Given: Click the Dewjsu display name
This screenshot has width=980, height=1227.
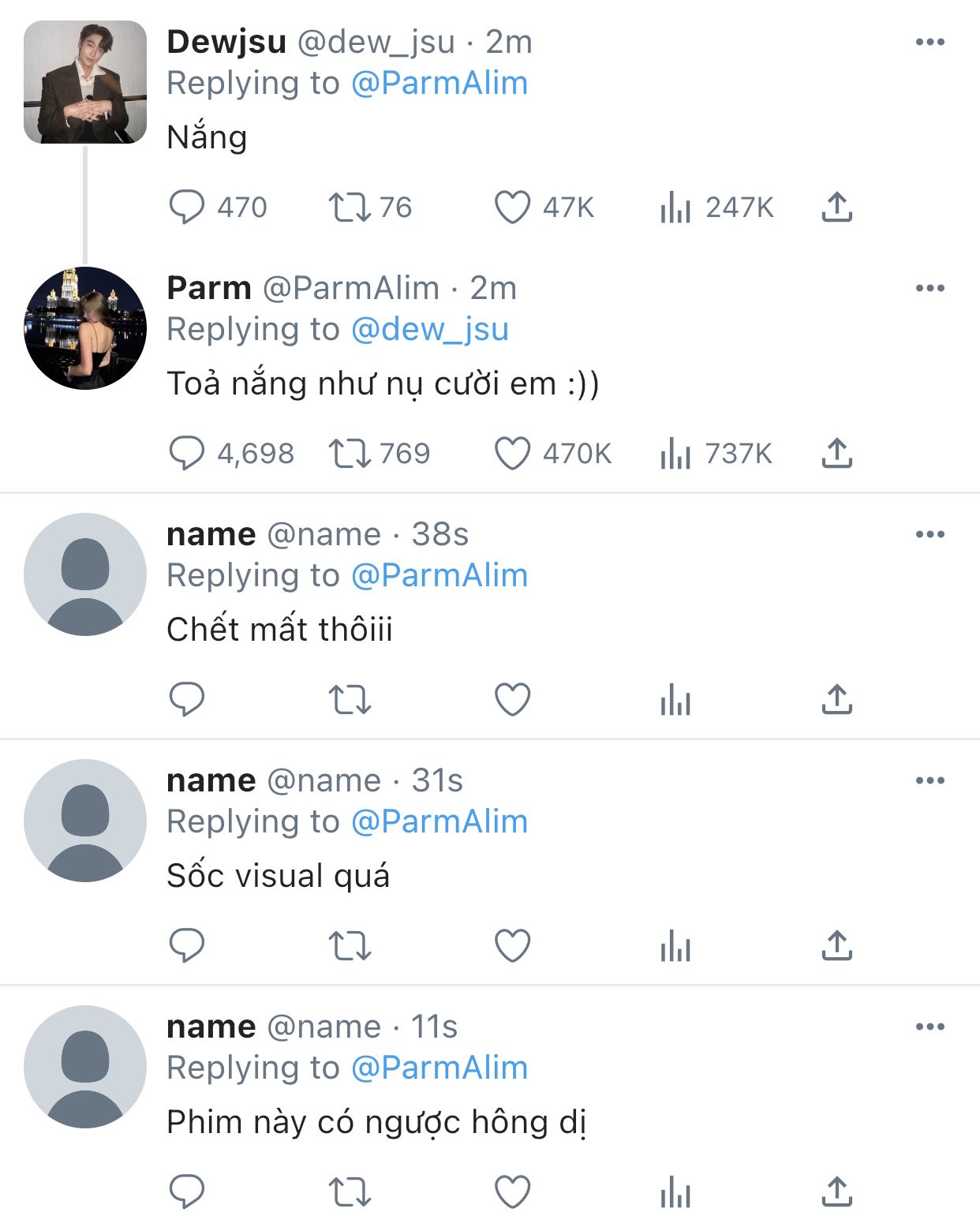Looking at the screenshot, I should (226, 43).
